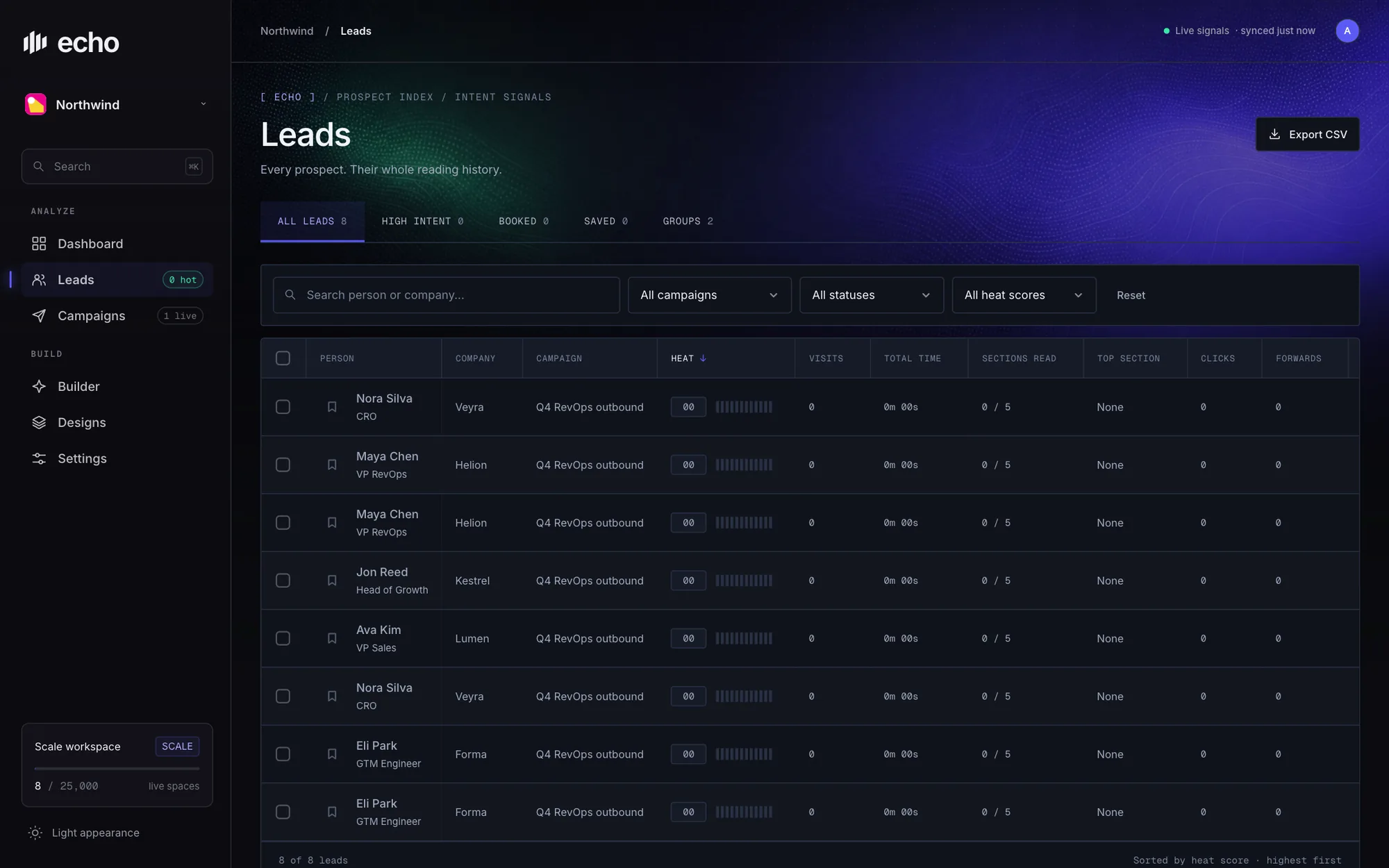Open the Dashboard grid icon
The width and height of the screenshot is (1389, 868).
(x=39, y=244)
